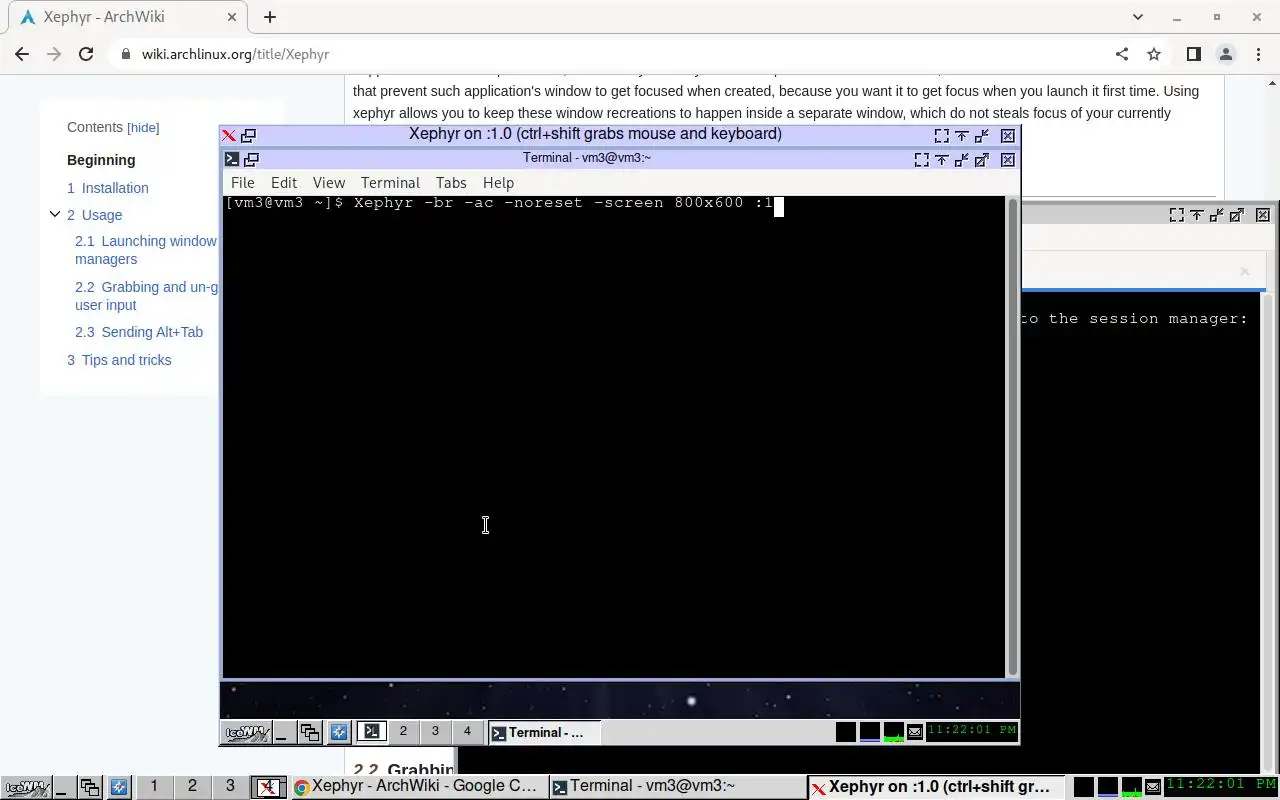Image resolution: width=1280 pixels, height=800 pixels.
Task: Open Chrome tab search dropdown
Action: 1137,17
